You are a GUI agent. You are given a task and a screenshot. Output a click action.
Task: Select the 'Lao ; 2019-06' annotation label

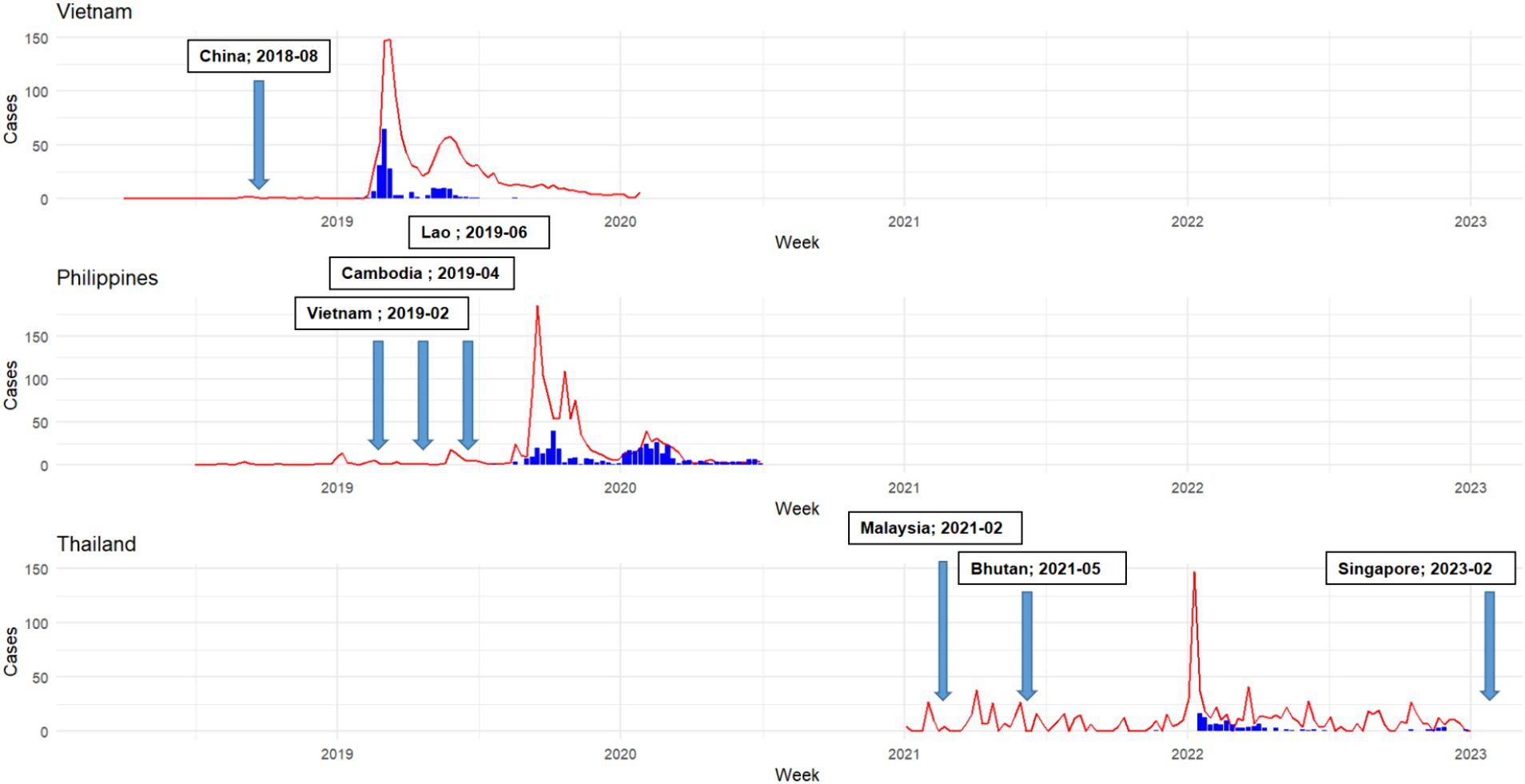point(479,233)
